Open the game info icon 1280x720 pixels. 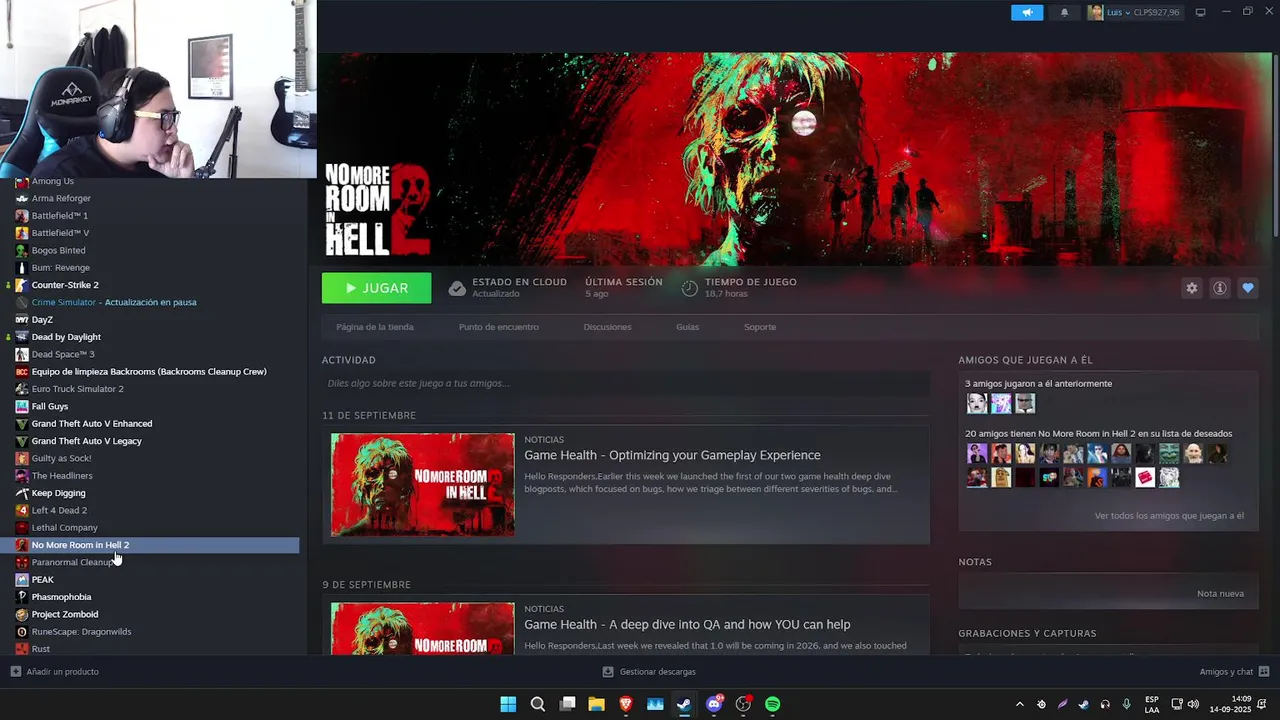pos(1220,288)
